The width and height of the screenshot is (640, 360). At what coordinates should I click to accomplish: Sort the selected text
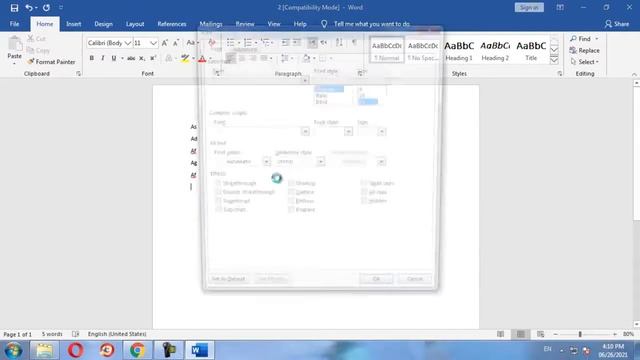(339, 42)
